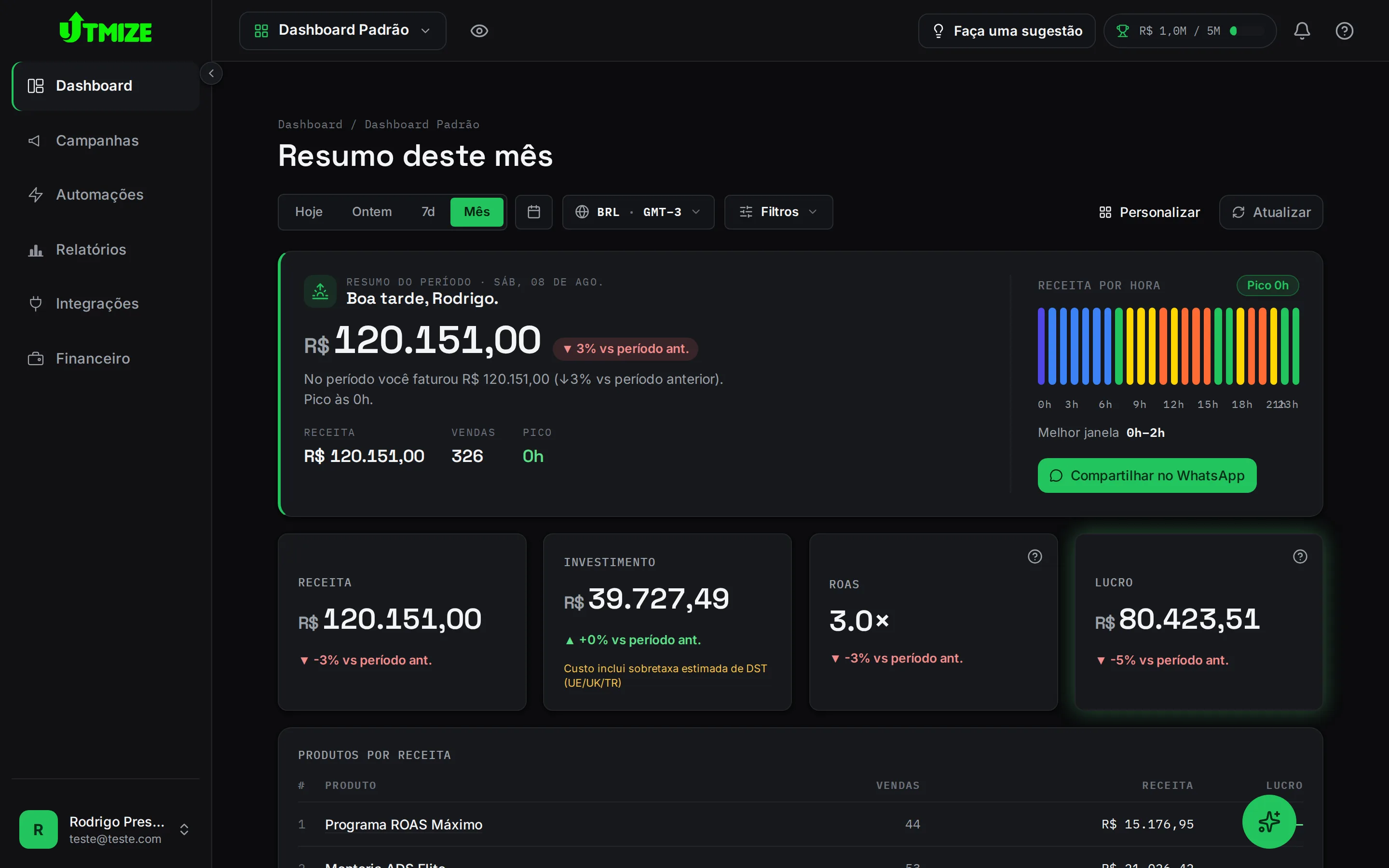
Task: Click the DST sobretaxa note text
Action: click(665, 676)
